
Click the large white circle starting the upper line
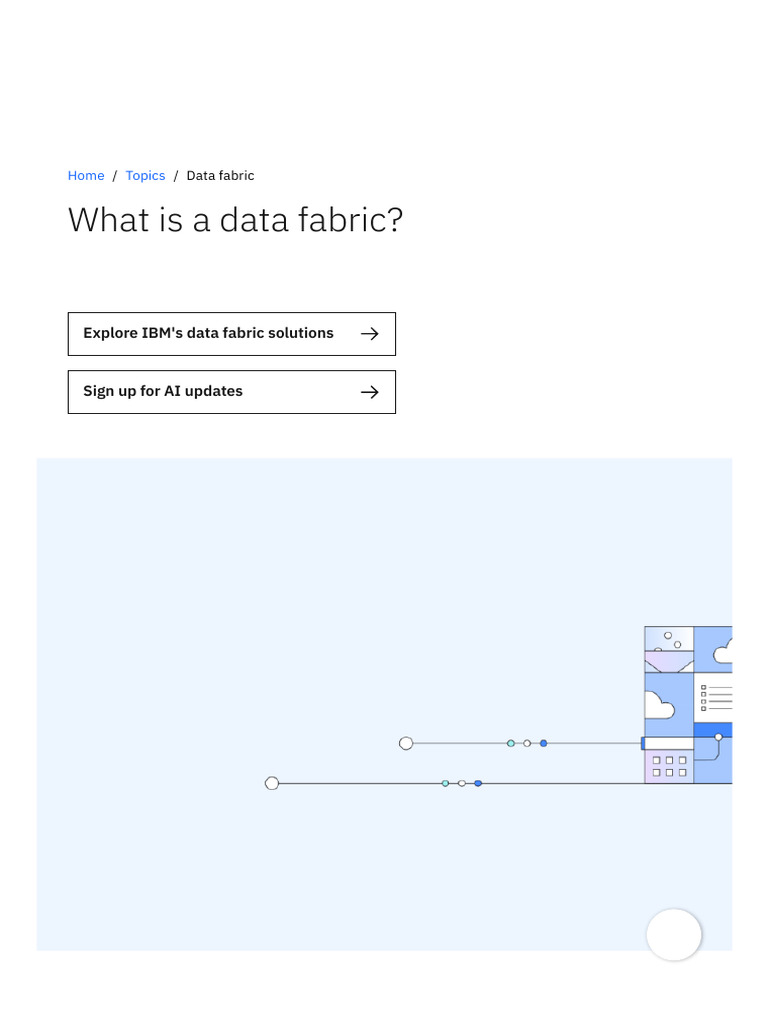406,743
